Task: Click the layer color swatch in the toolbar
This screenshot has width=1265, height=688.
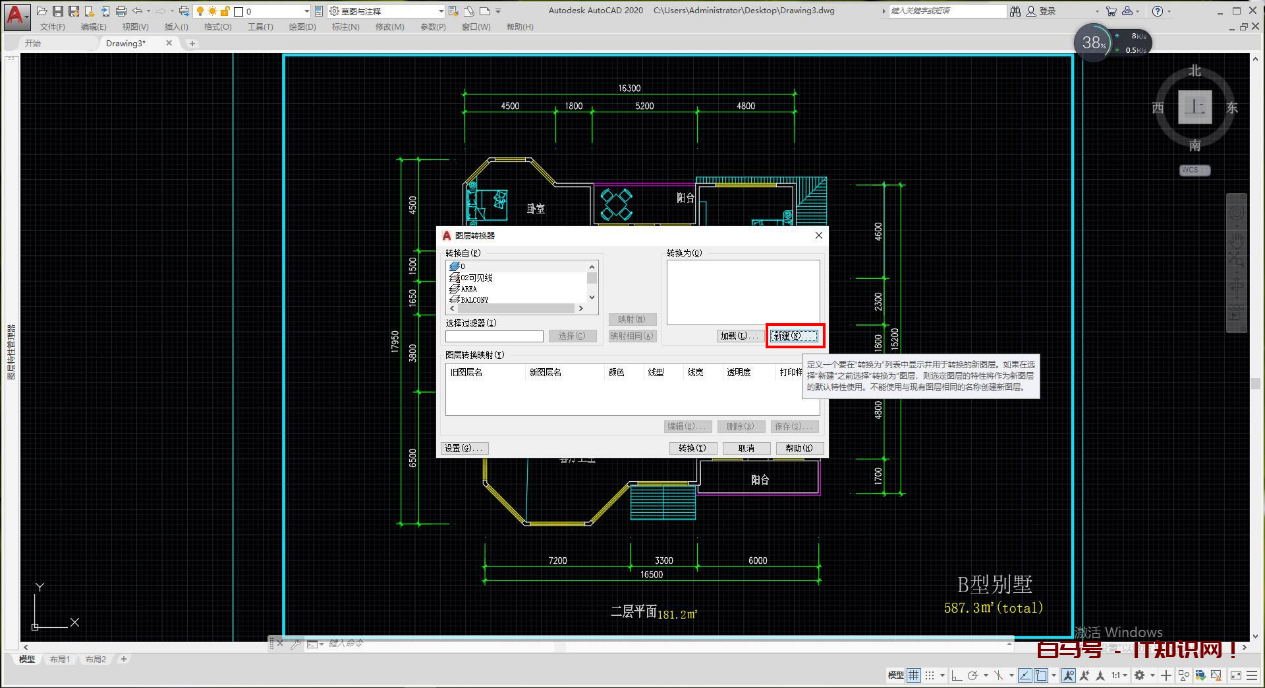Action: pyautogui.click(x=240, y=9)
